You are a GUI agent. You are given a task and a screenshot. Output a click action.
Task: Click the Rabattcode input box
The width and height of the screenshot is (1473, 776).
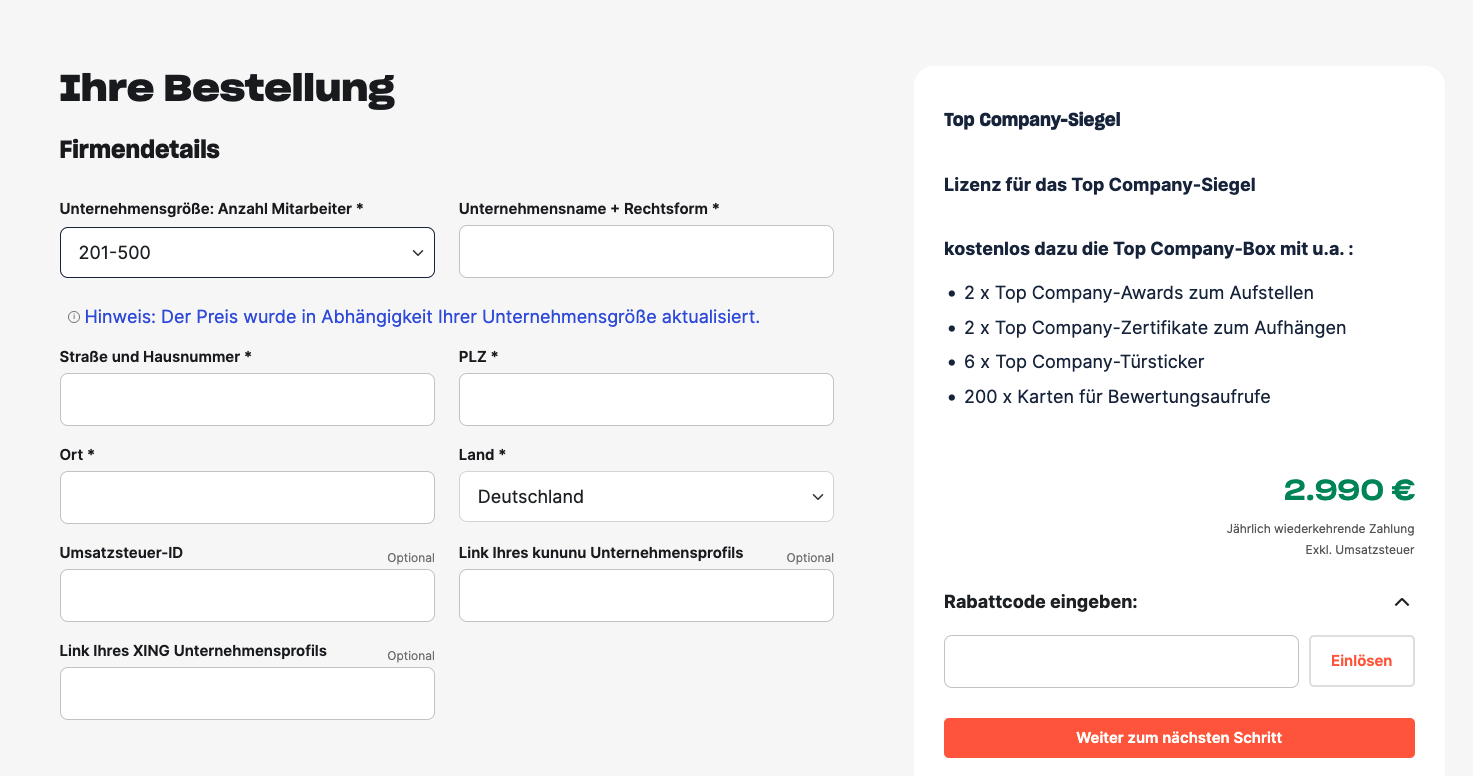point(1120,661)
